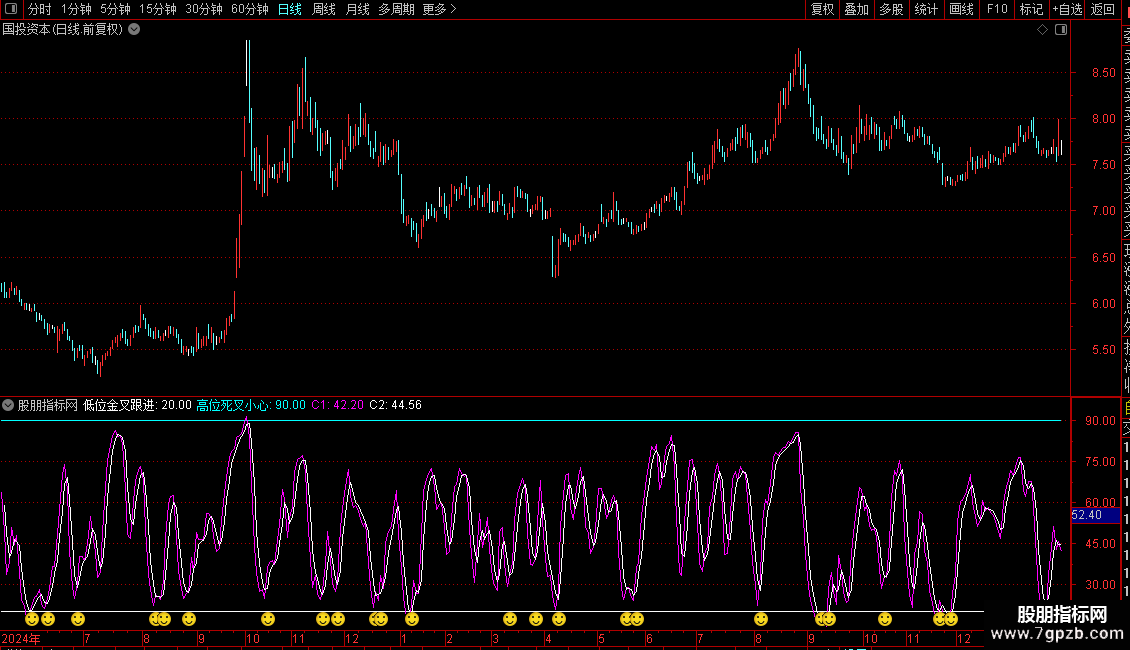The height and width of the screenshot is (650, 1130).
Task: Click the 8.00 price axis label
Action: pyautogui.click(x=1103, y=119)
